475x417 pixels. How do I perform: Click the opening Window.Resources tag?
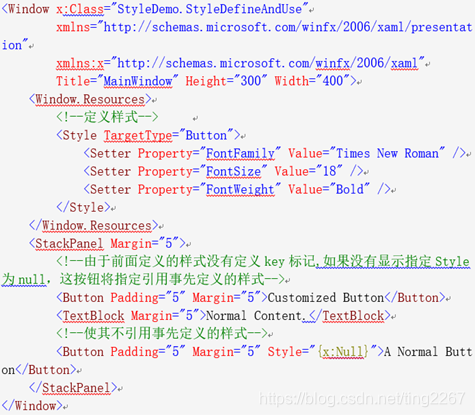click(x=90, y=99)
